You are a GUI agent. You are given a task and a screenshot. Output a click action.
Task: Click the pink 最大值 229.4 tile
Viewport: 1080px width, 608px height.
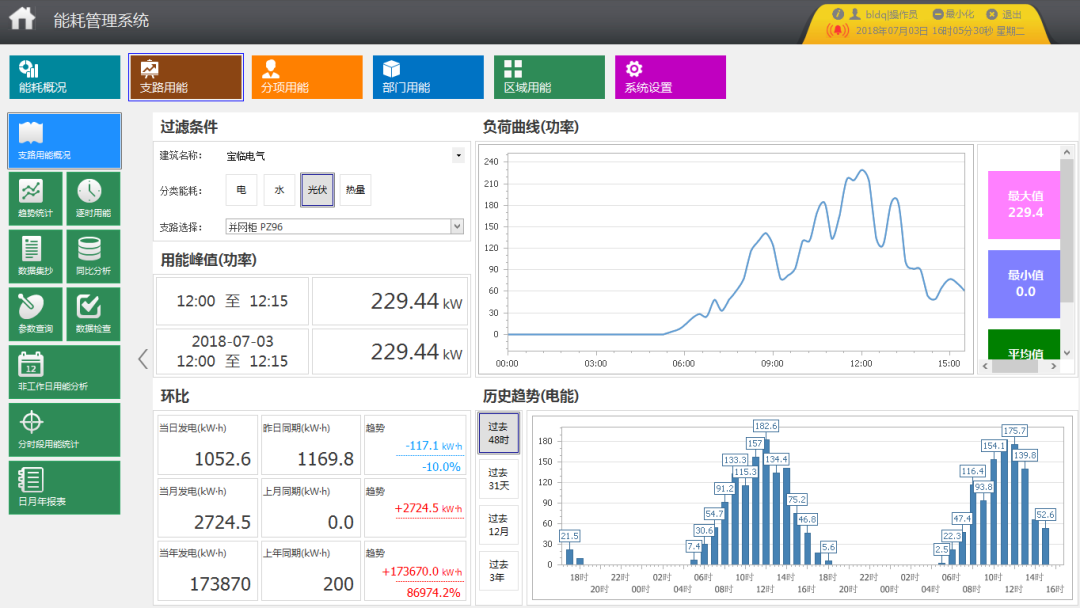point(1025,204)
